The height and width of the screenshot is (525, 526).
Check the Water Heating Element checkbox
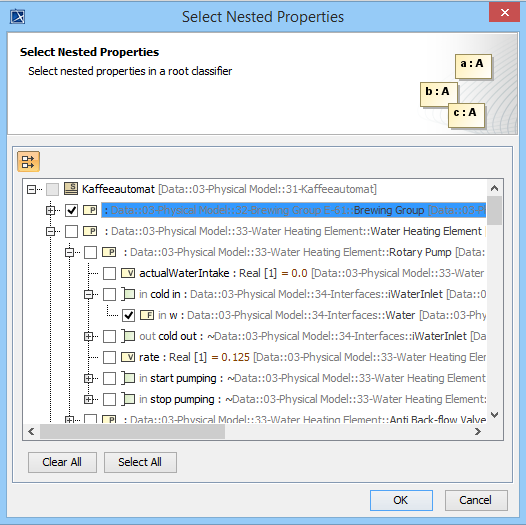pyautogui.click(x=71, y=231)
